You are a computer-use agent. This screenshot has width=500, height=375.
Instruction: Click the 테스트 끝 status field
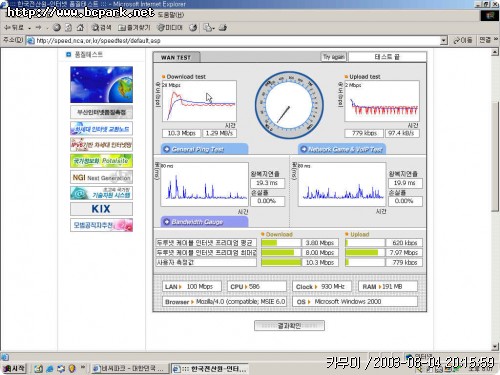pyautogui.click(x=387, y=57)
